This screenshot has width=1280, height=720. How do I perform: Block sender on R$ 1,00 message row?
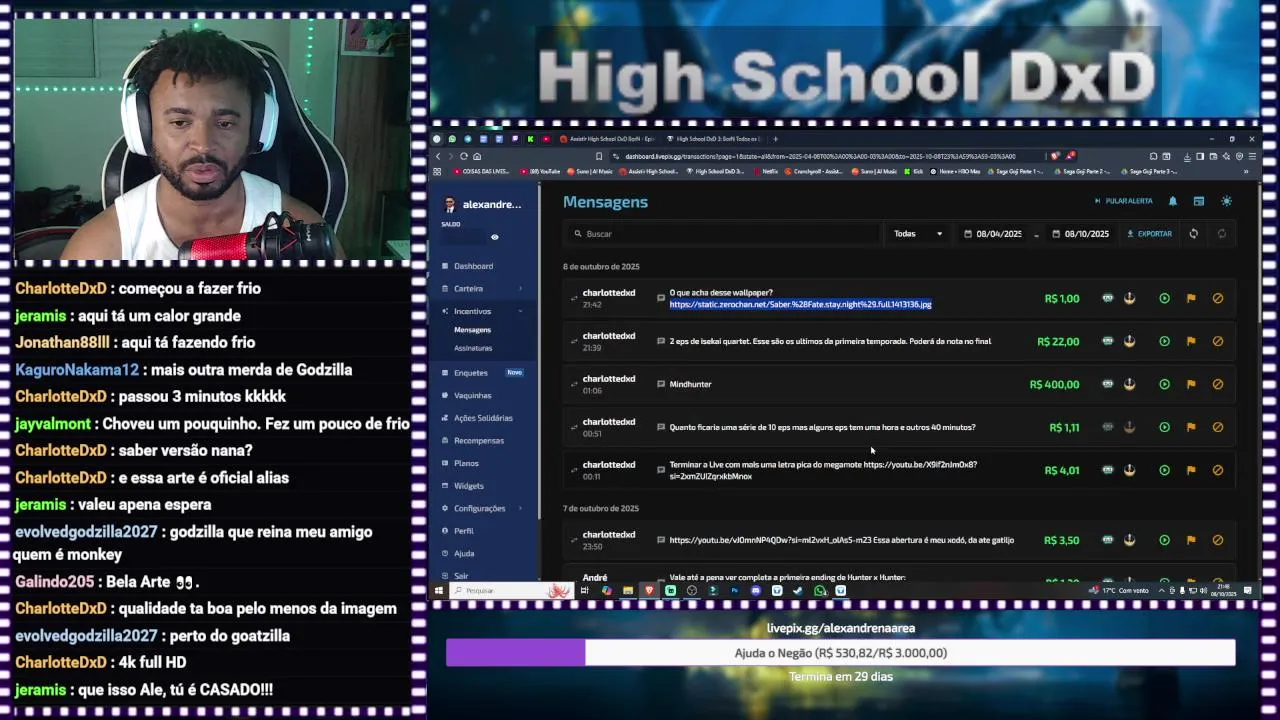coord(1218,298)
